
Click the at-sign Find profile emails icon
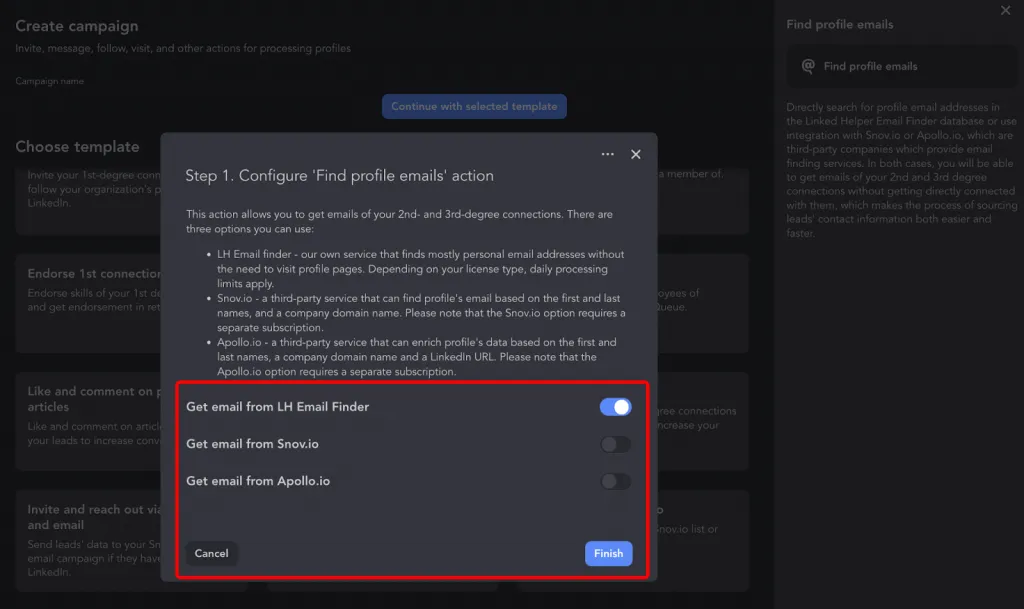(808, 66)
